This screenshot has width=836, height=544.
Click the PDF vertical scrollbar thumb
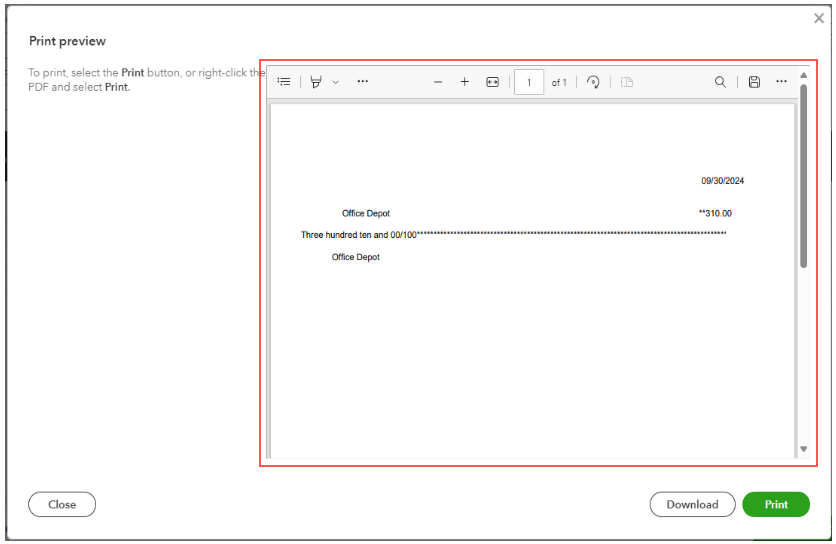pyautogui.click(x=803, y=176)
